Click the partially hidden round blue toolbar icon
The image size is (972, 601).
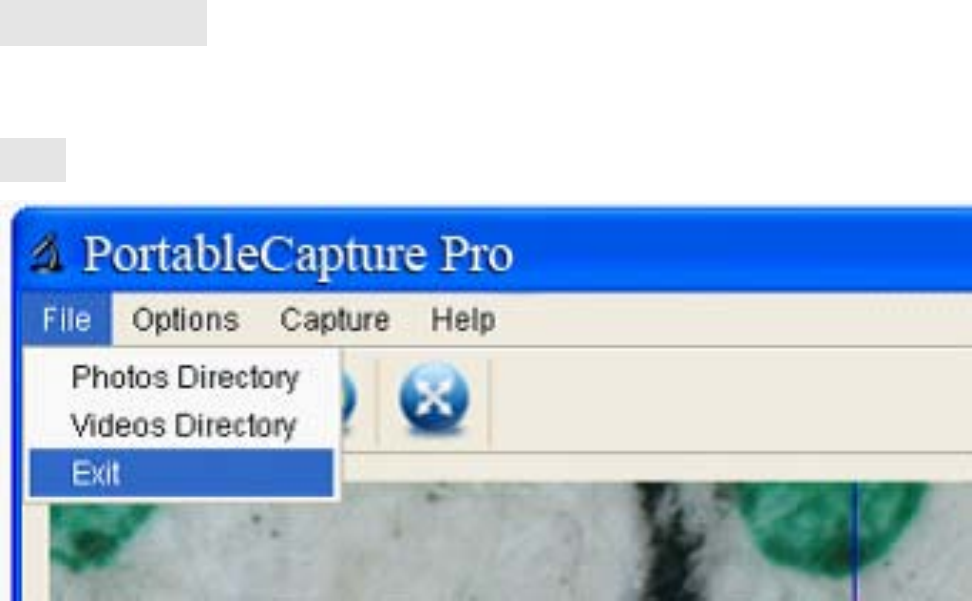tap(349, 400)
